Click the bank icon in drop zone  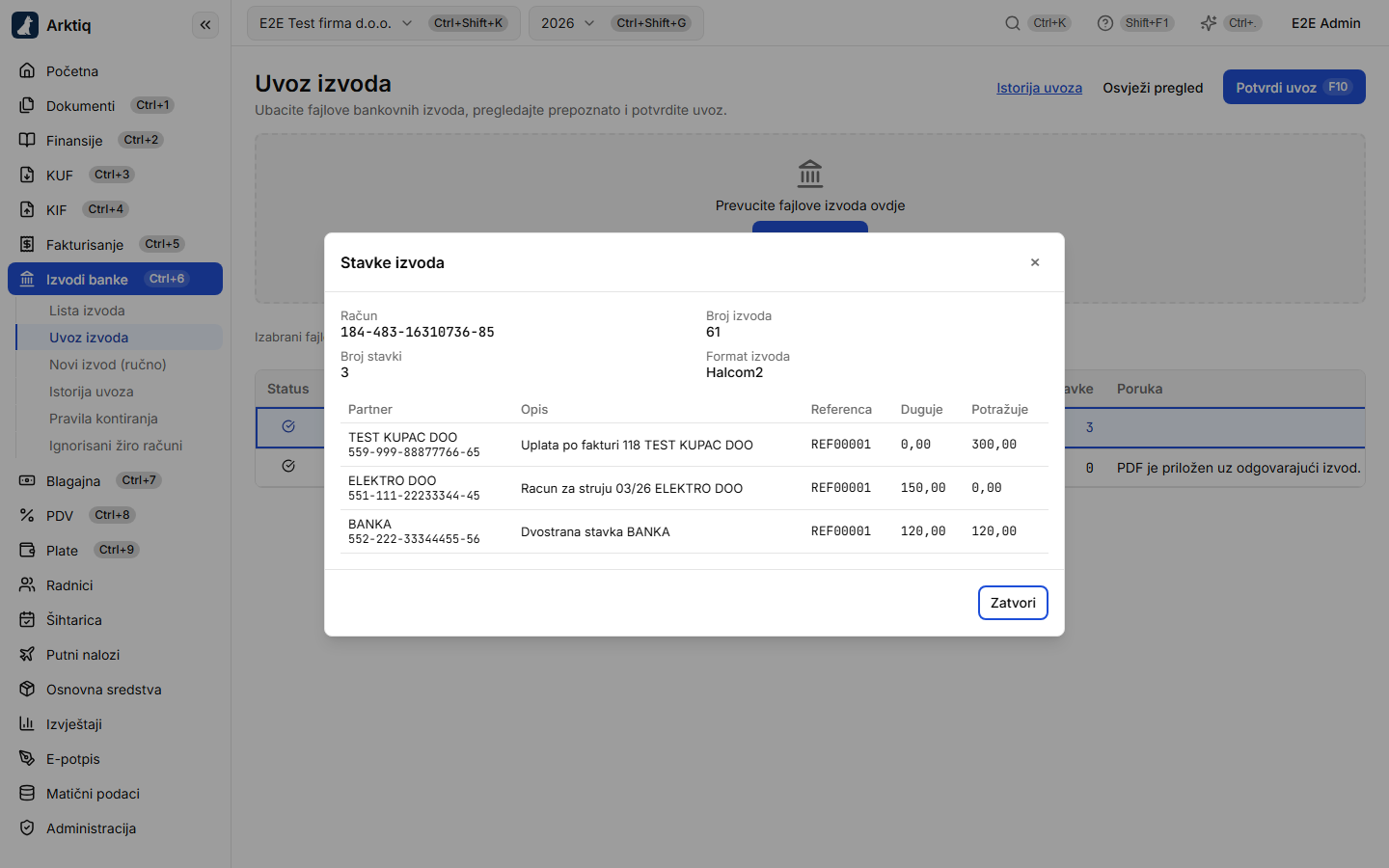(810, 174)
